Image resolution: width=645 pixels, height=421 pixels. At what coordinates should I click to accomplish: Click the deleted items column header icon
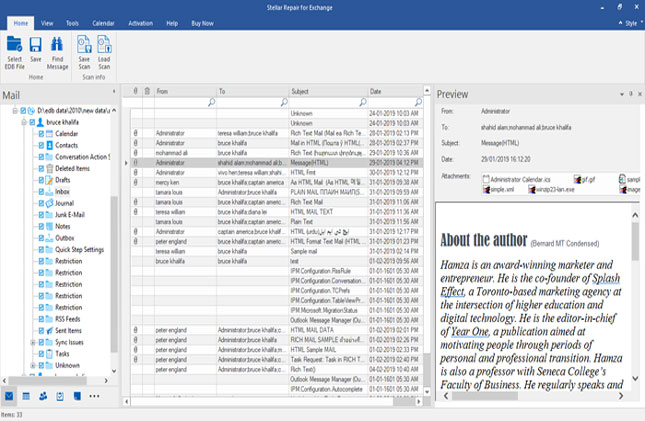pos(147,91)
